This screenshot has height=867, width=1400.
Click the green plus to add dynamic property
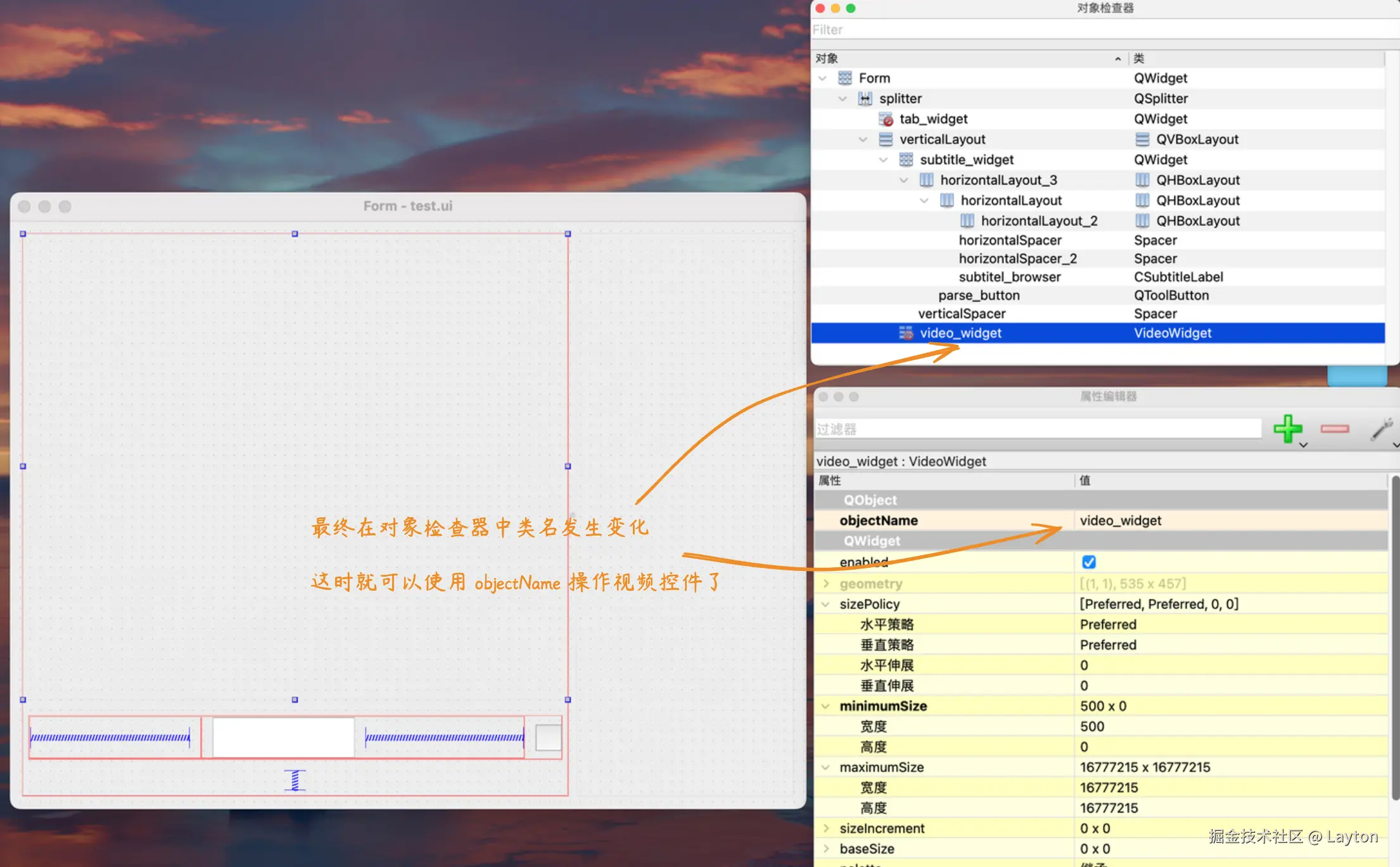[x=1288, y=428]
